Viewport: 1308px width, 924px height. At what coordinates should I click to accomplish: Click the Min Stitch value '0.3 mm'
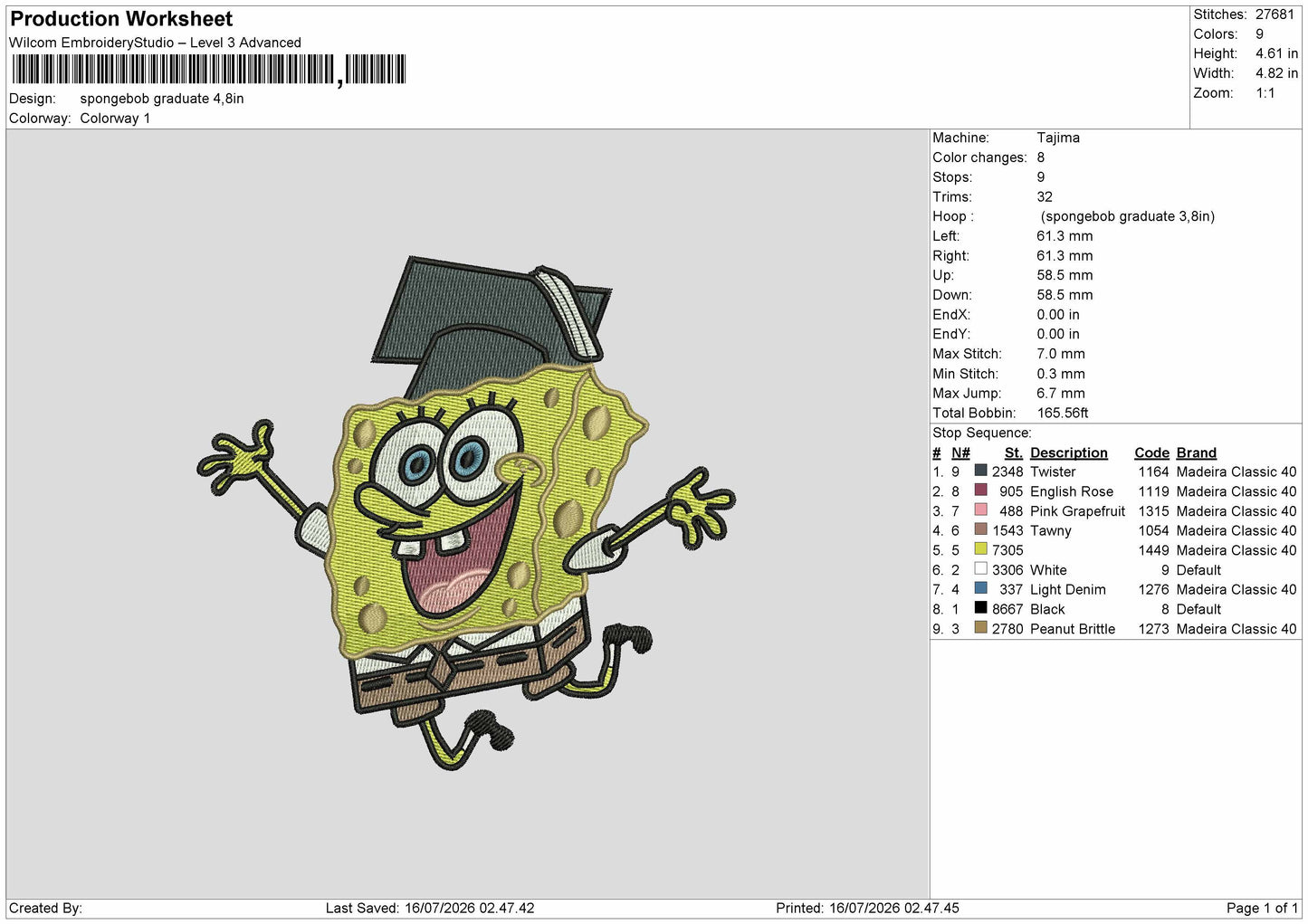(1061, 374)
